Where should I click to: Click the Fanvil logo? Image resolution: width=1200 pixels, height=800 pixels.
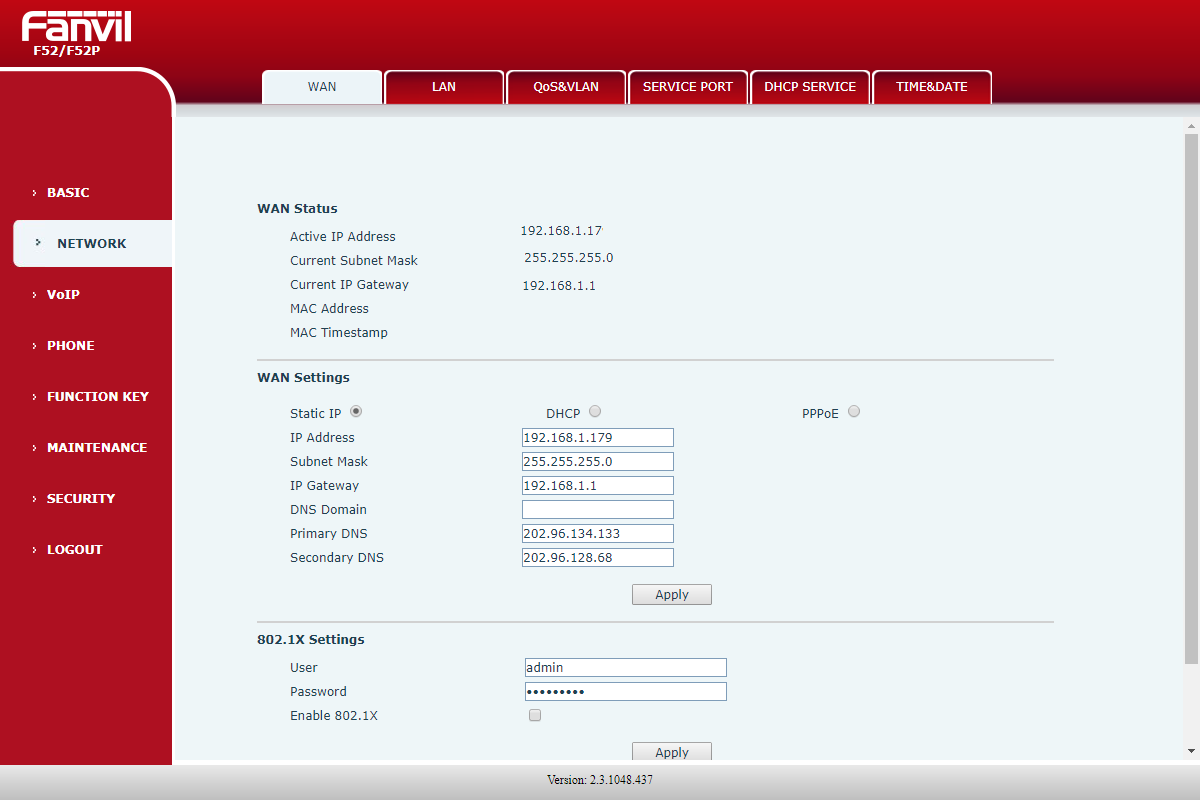click(x=76, y=27)
